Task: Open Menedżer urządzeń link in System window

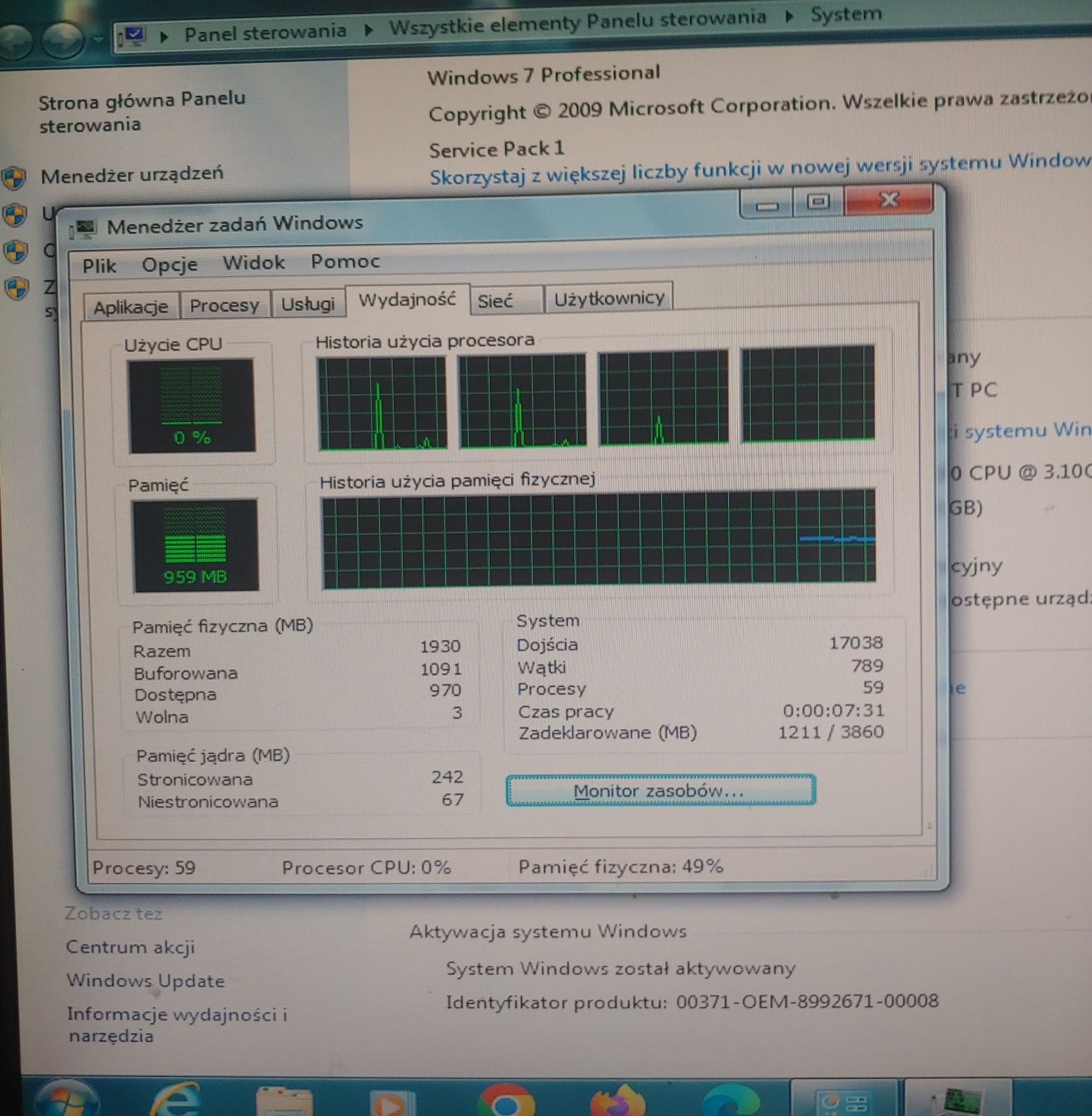Action: [132, 174]
